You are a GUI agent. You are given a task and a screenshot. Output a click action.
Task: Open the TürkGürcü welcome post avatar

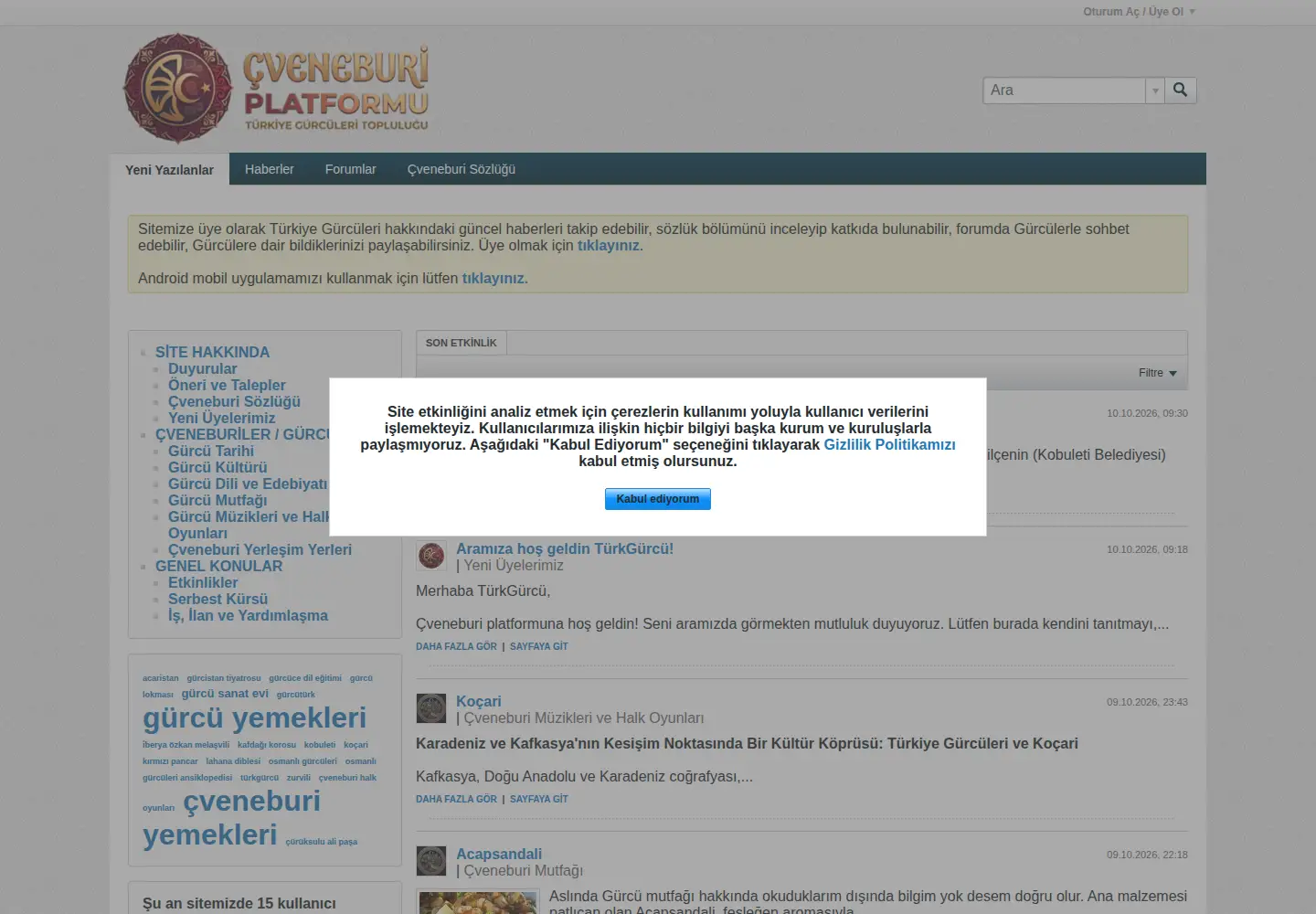(x=431, y=555)
